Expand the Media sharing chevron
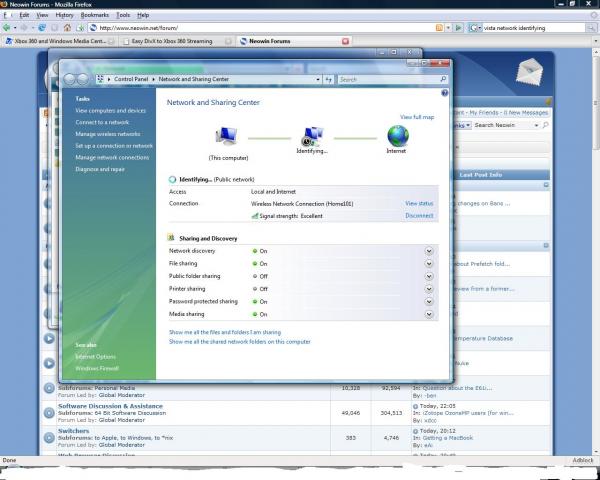 tap(429, 314)
